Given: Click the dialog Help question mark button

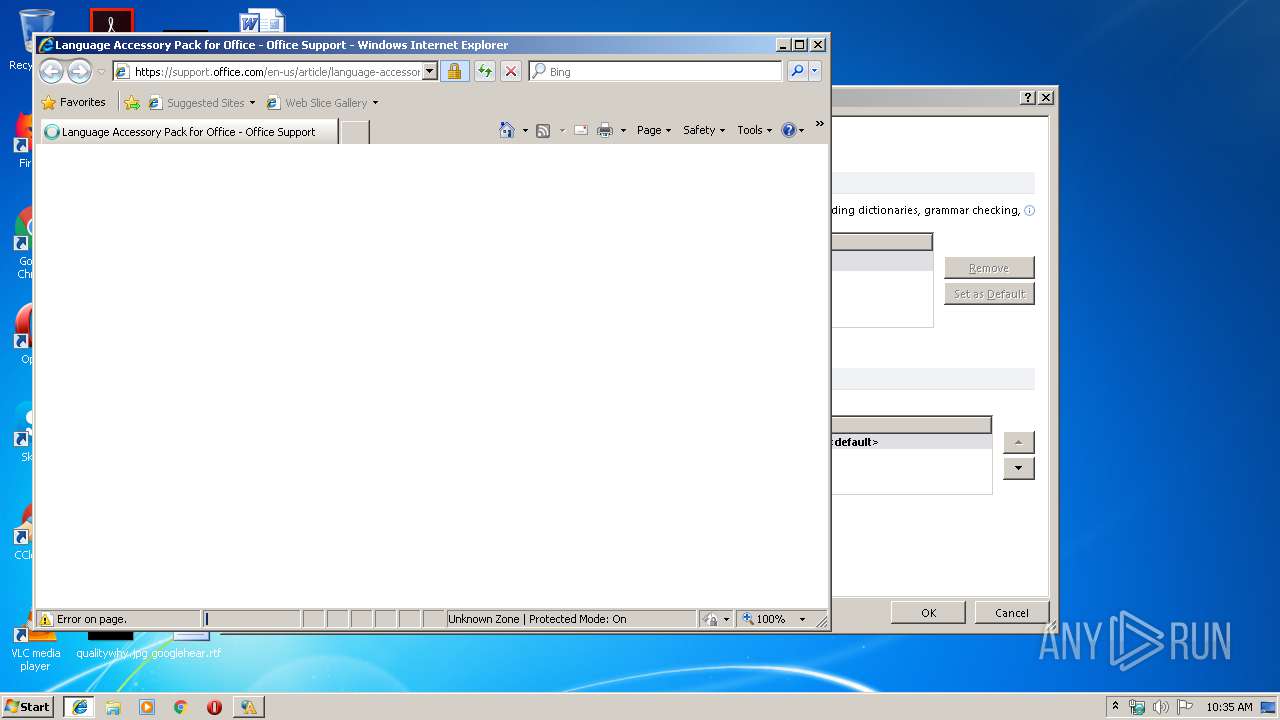Looking at the screenshot, I should tap(1028, 97).
